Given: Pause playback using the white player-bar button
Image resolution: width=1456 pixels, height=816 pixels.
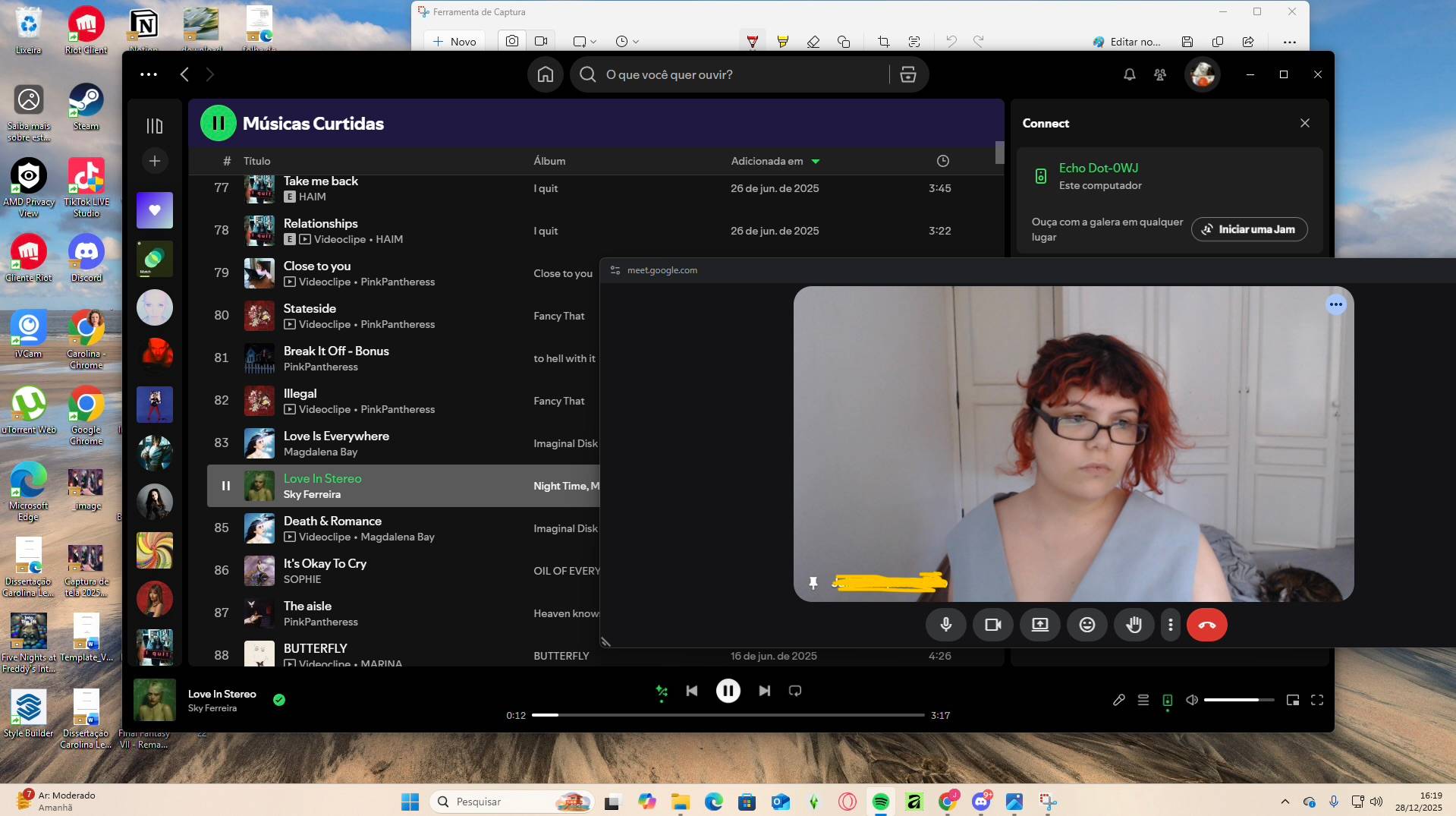Looking at the screenshot, I should point(728,691).
